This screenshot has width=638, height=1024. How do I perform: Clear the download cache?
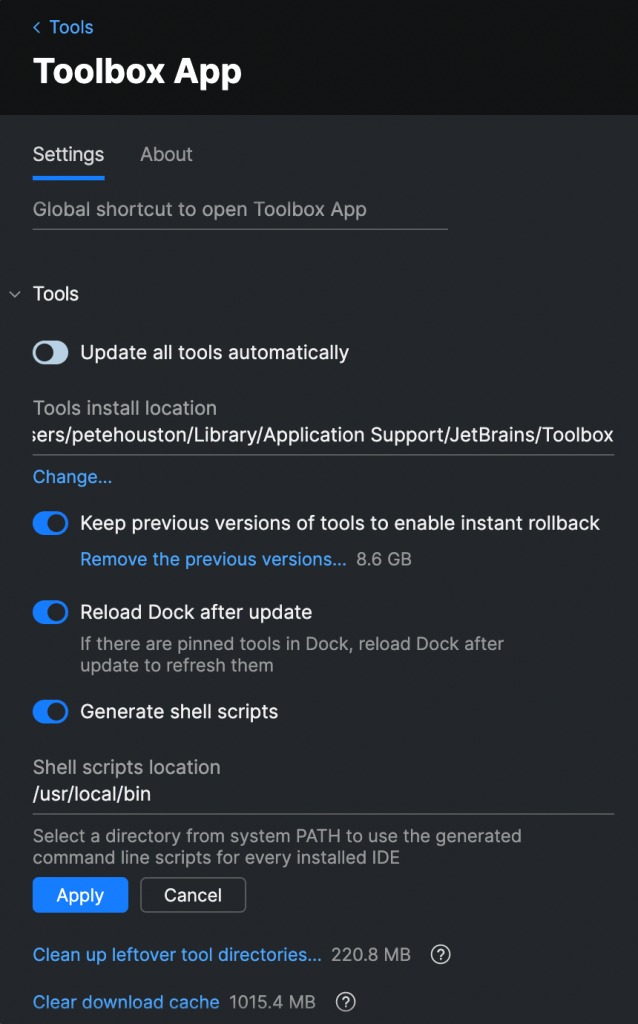(x=126, y=1002)
